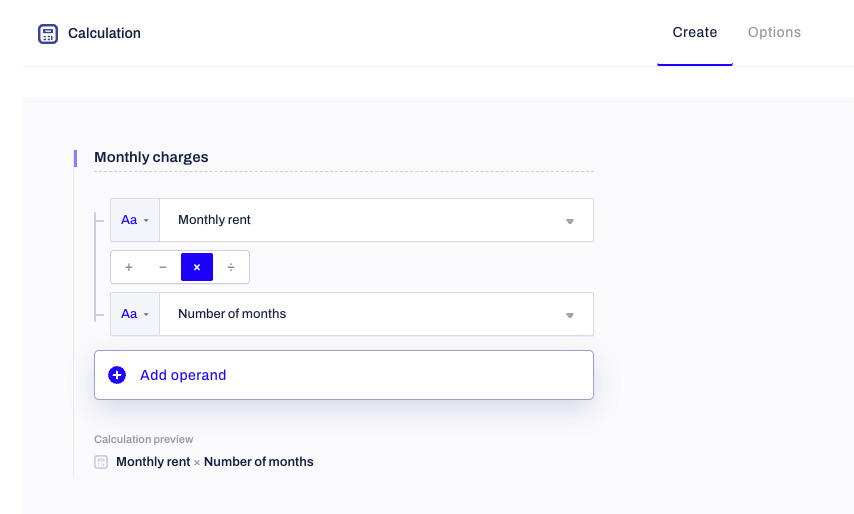
Task: Click the Monthly rent × Number of months preview
Action: click(x=215, y=462)
